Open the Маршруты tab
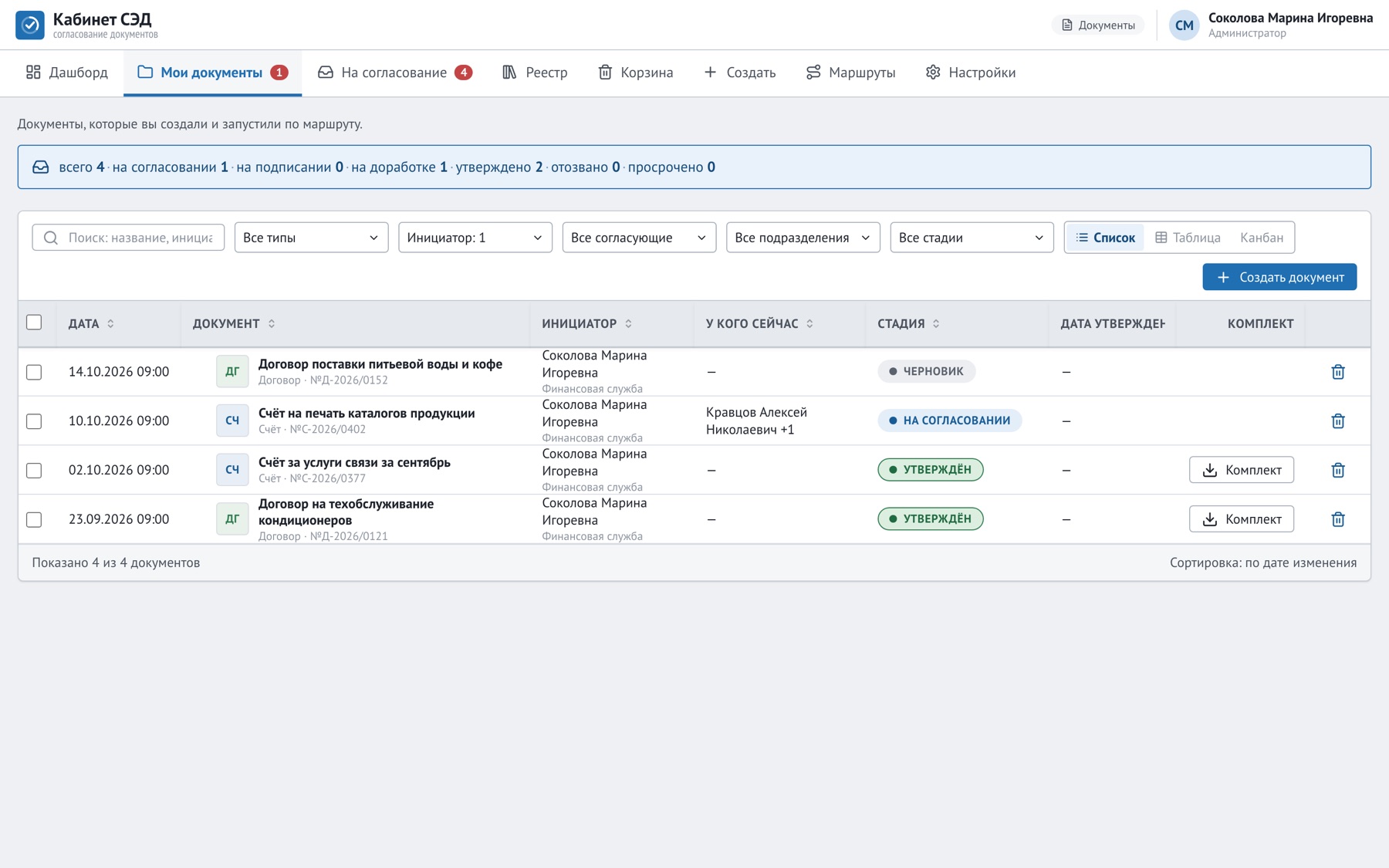The width and height of the screenshot is (1389, 868). 850,73
